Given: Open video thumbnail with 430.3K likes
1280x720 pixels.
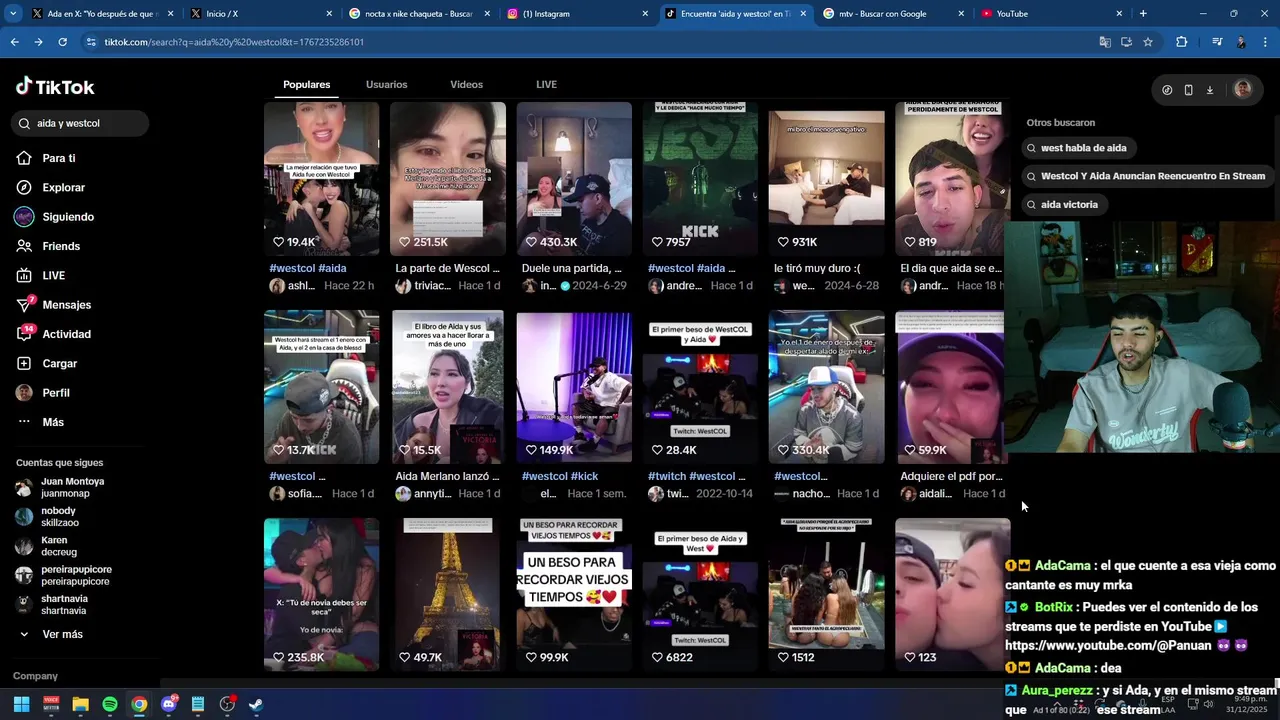Looking at the screenshot, I should (x=574, y=179).
